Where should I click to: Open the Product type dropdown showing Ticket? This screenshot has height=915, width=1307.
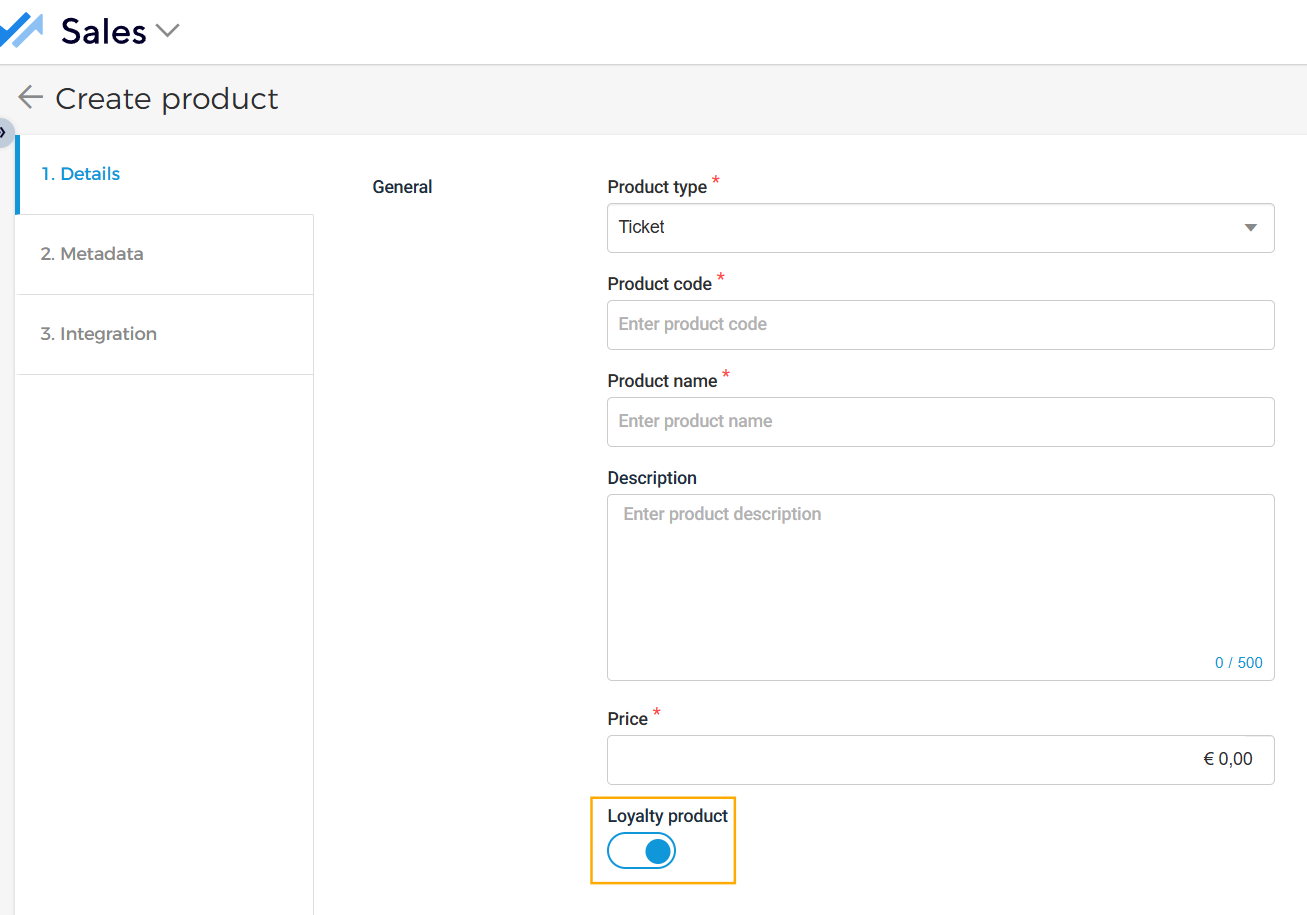coord(920,228)
